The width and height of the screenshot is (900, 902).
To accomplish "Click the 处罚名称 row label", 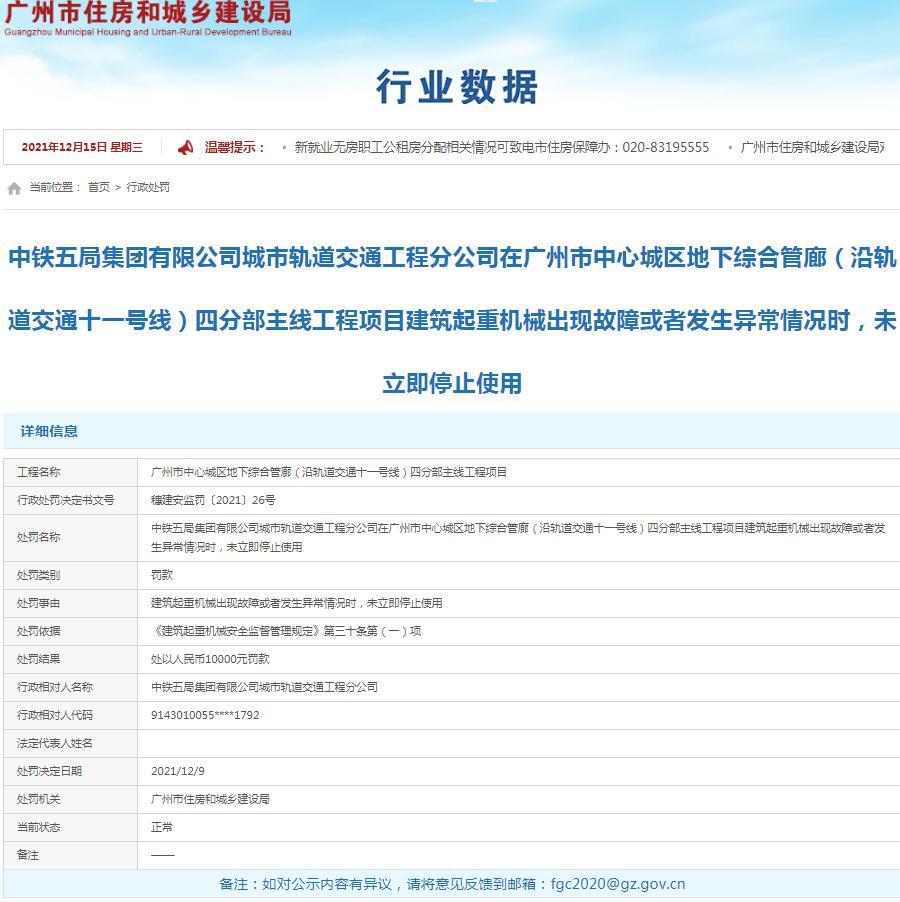I will (x=39, y=537).
